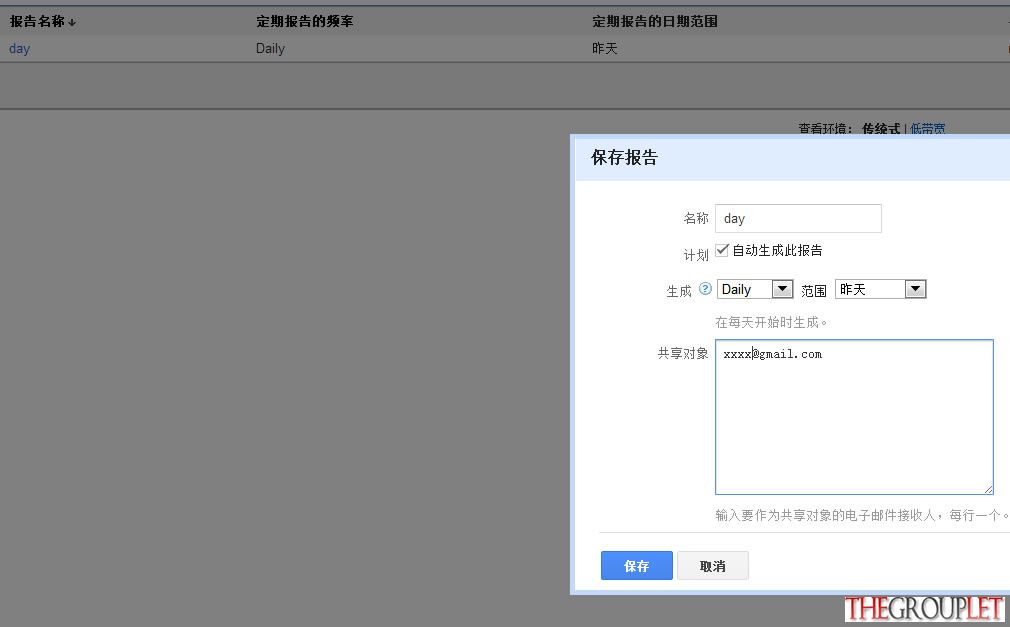Click the 定期报告的日期范围 column header
This screenshot has width=1010, height=627.
click(654, 21)
